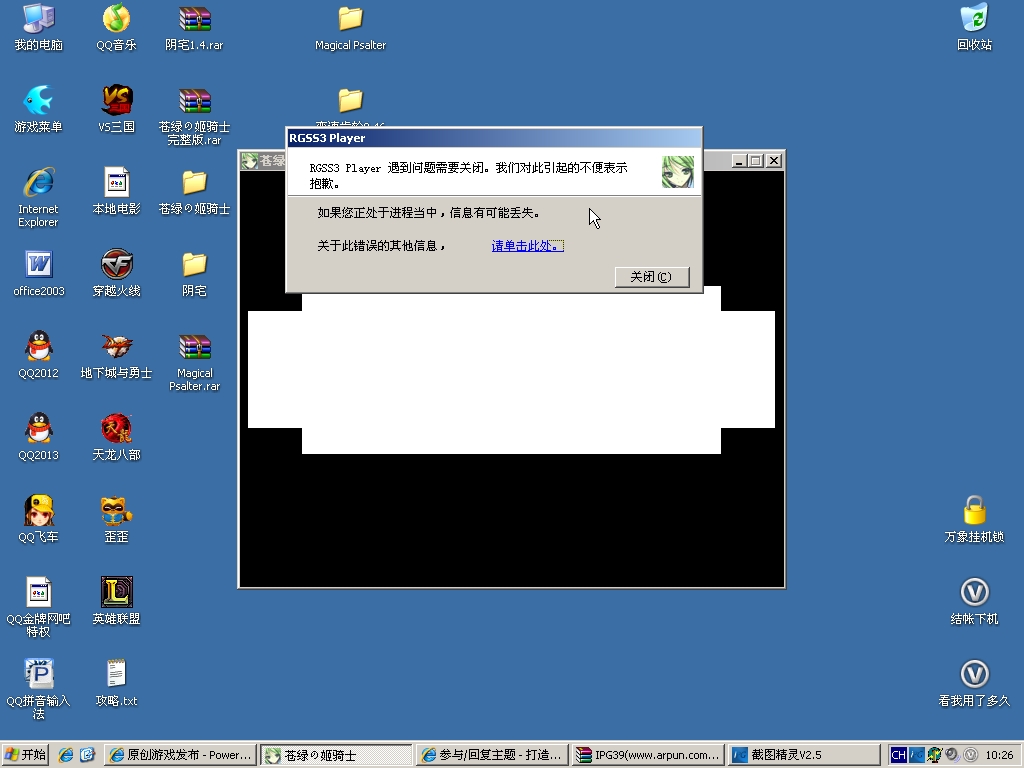
Task: Switch to 原创游戏发布 taskbar window
Action: coord(181,755)
